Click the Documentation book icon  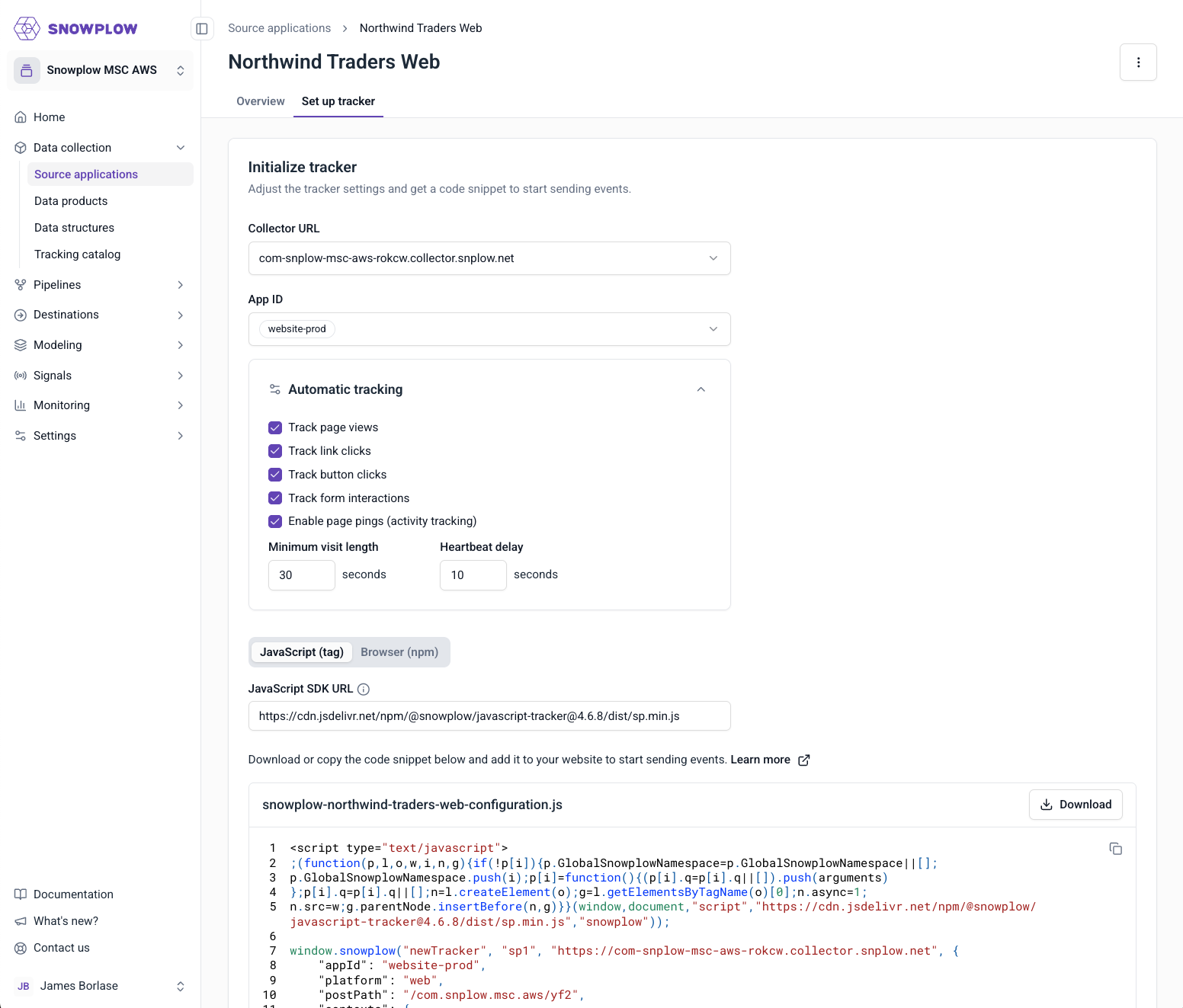pyautogui.click(x=21, y=894)
